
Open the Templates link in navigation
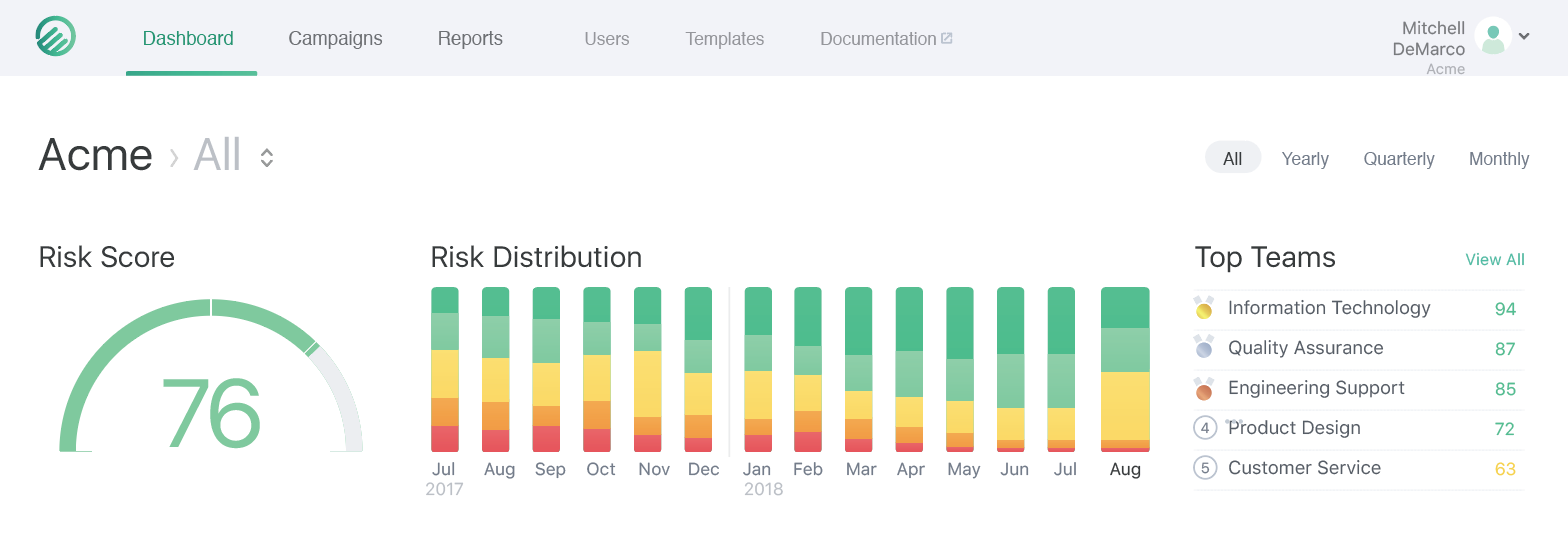725,39
